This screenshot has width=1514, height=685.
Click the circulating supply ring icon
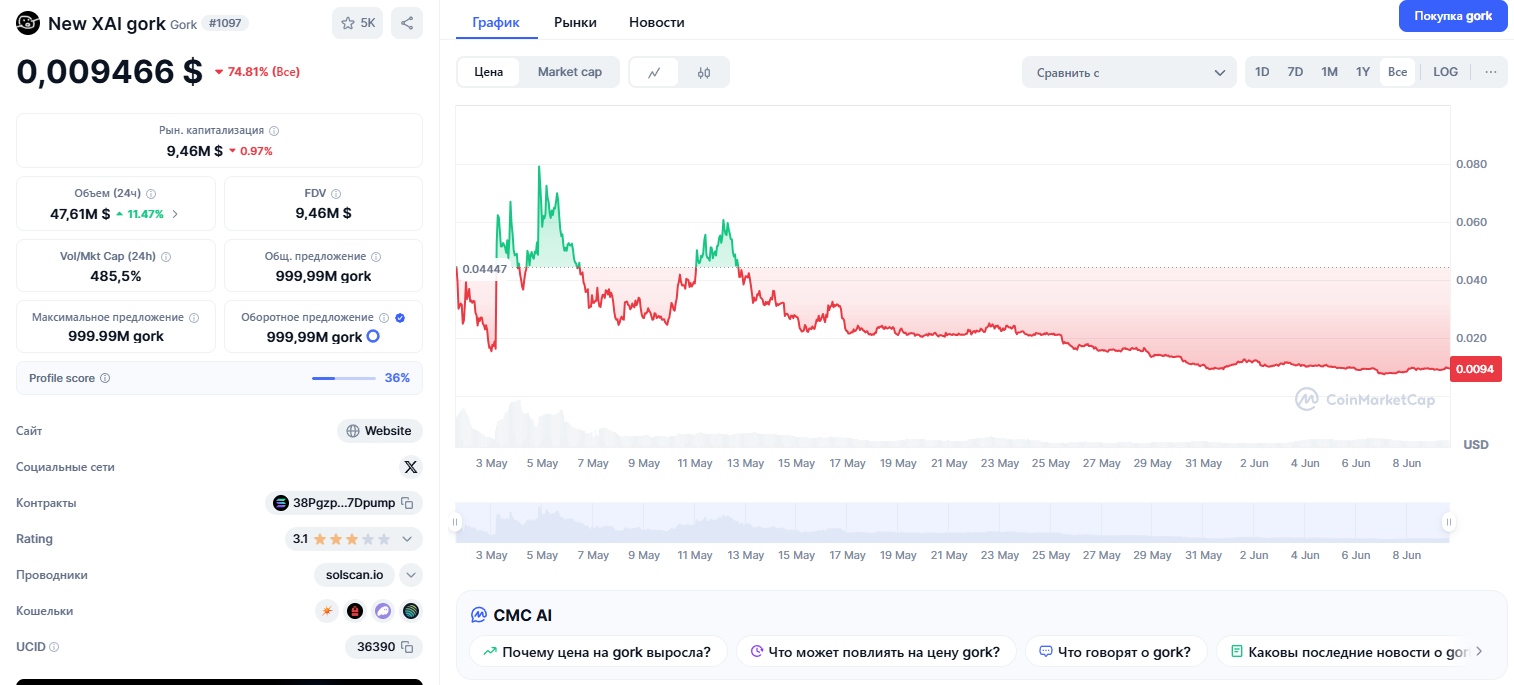373,337
